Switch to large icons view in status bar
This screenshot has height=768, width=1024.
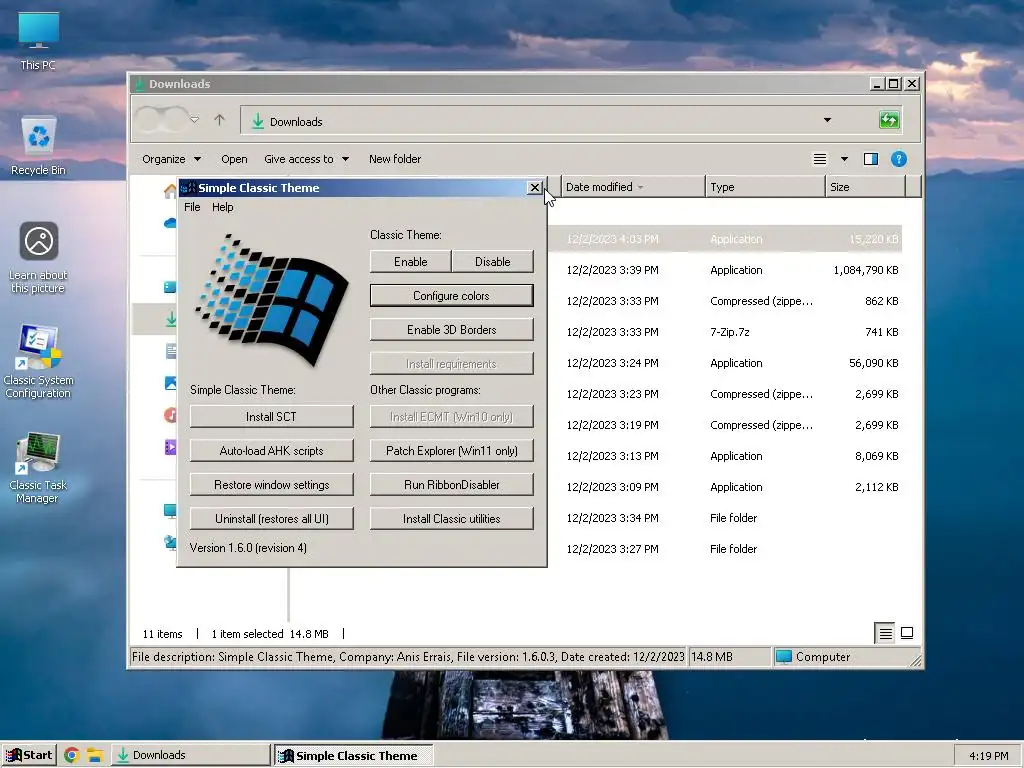tap(907, 633)
